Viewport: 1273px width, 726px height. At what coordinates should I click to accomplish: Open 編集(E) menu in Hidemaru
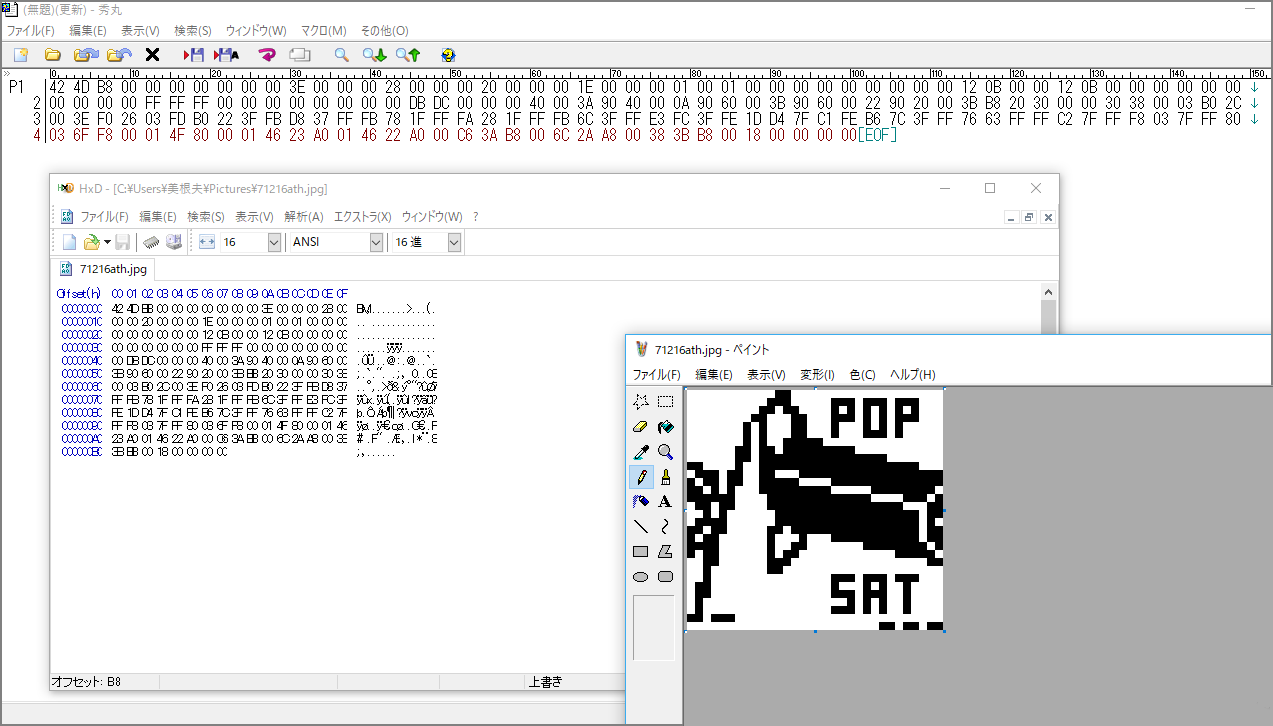88,31
